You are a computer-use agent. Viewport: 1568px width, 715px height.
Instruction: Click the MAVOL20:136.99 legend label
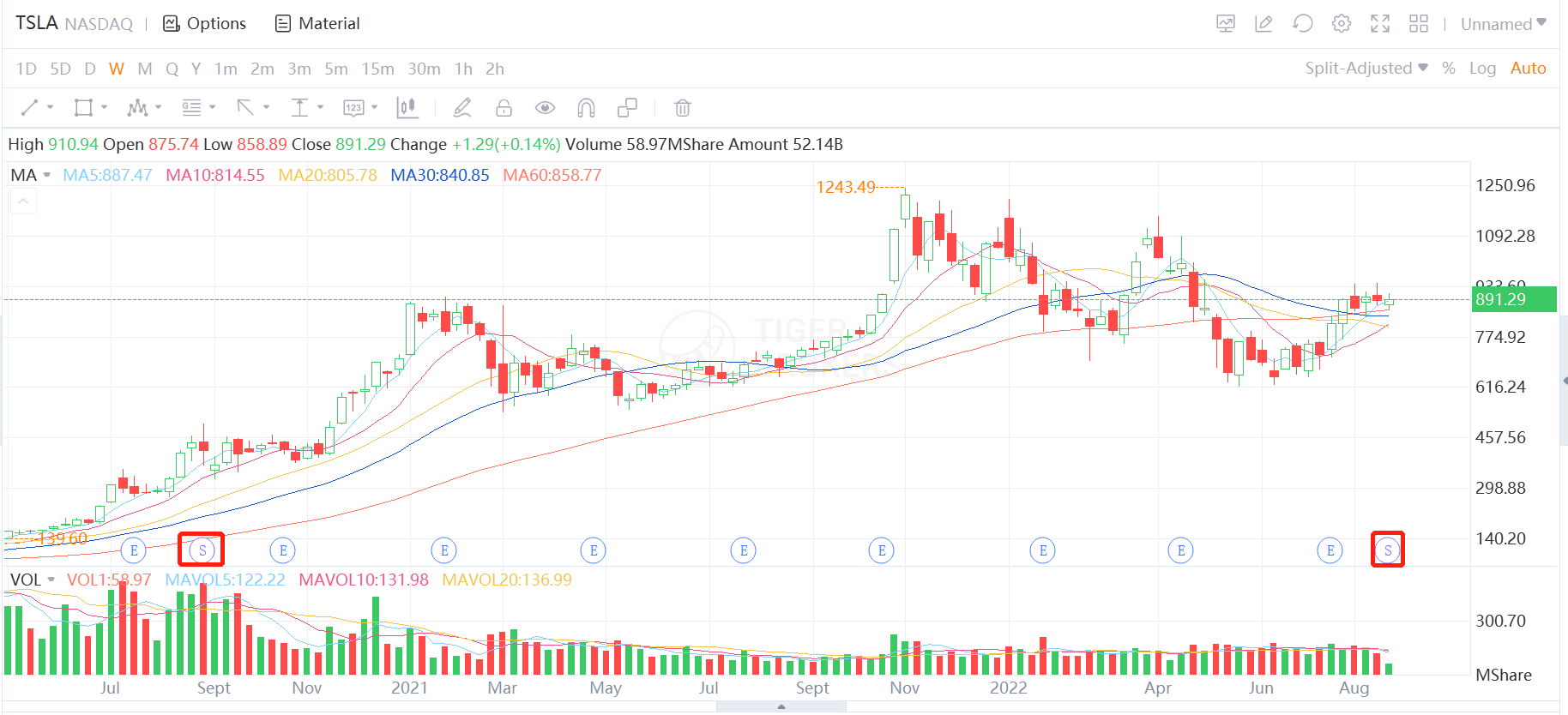(x=507, y=580)
